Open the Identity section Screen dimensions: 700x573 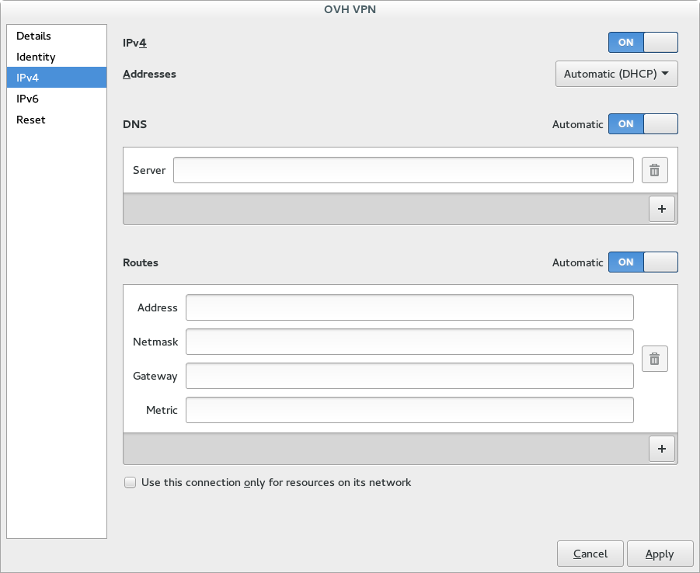point(36,57)
